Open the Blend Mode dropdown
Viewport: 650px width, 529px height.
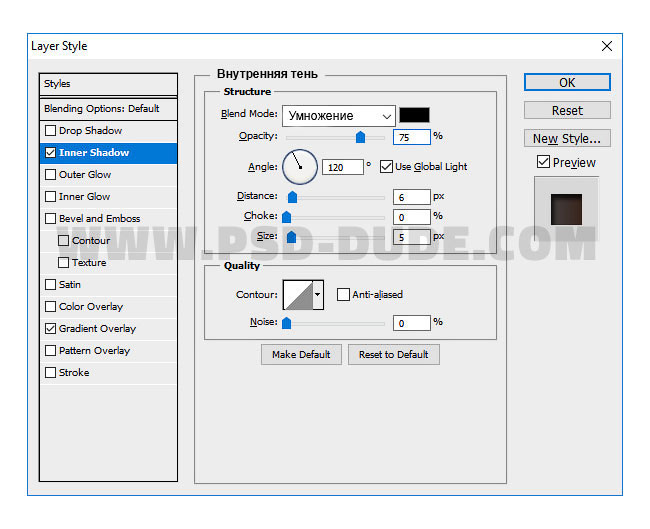[339, 116]
